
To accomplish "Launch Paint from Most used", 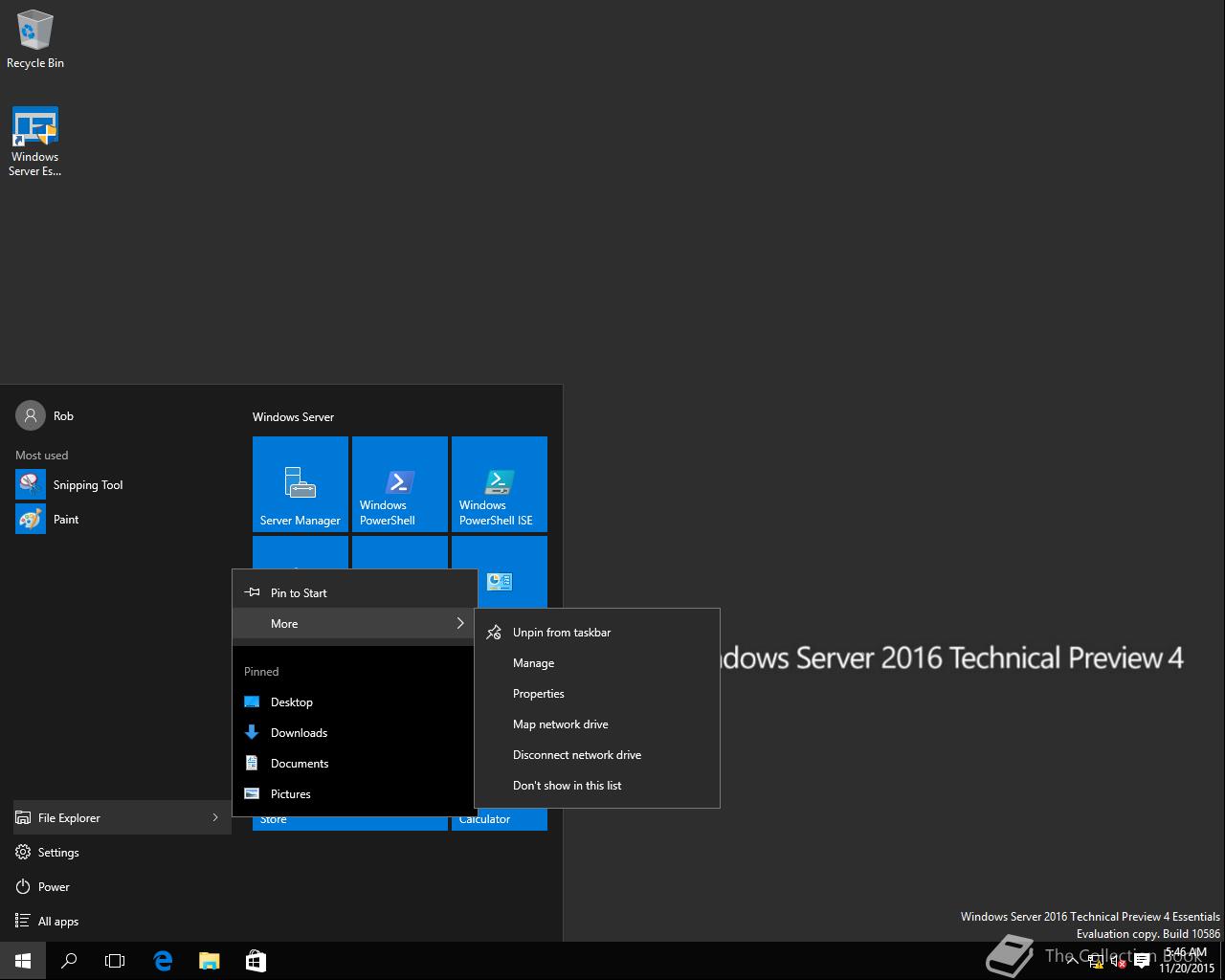I will click(47, 520).
